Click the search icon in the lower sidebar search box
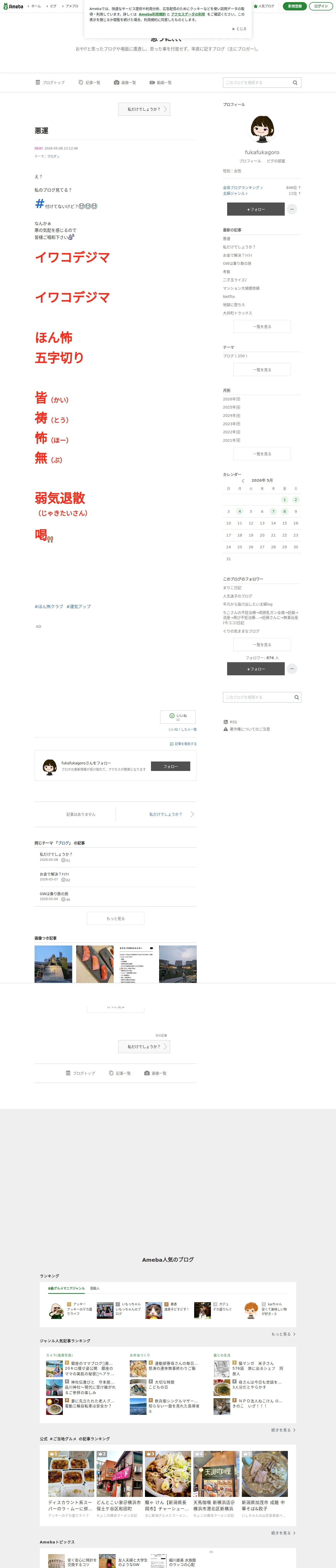The image size is (336, 1568). [296, 697]
